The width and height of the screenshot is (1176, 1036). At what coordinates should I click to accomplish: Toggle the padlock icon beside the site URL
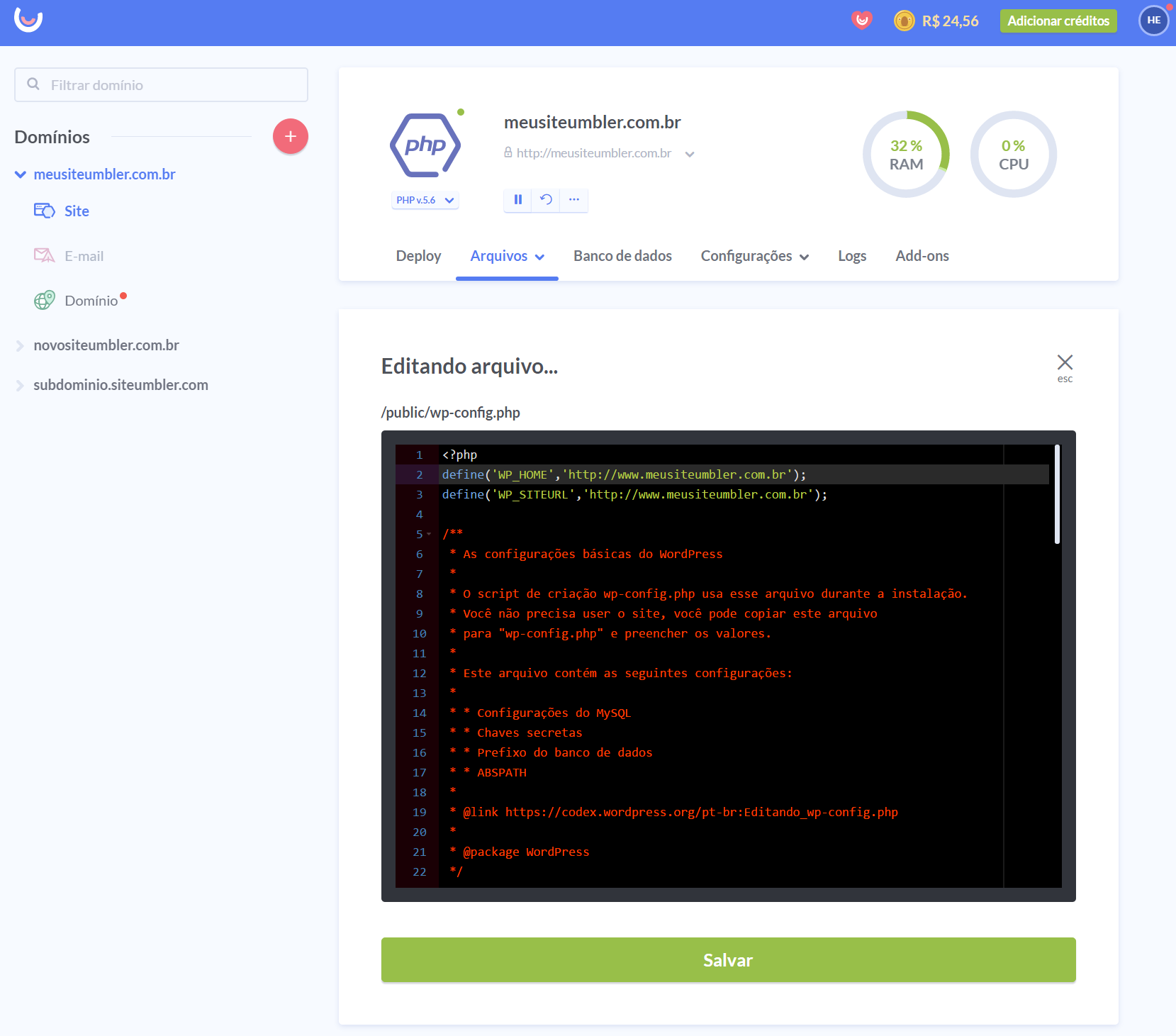pos(508,152)
